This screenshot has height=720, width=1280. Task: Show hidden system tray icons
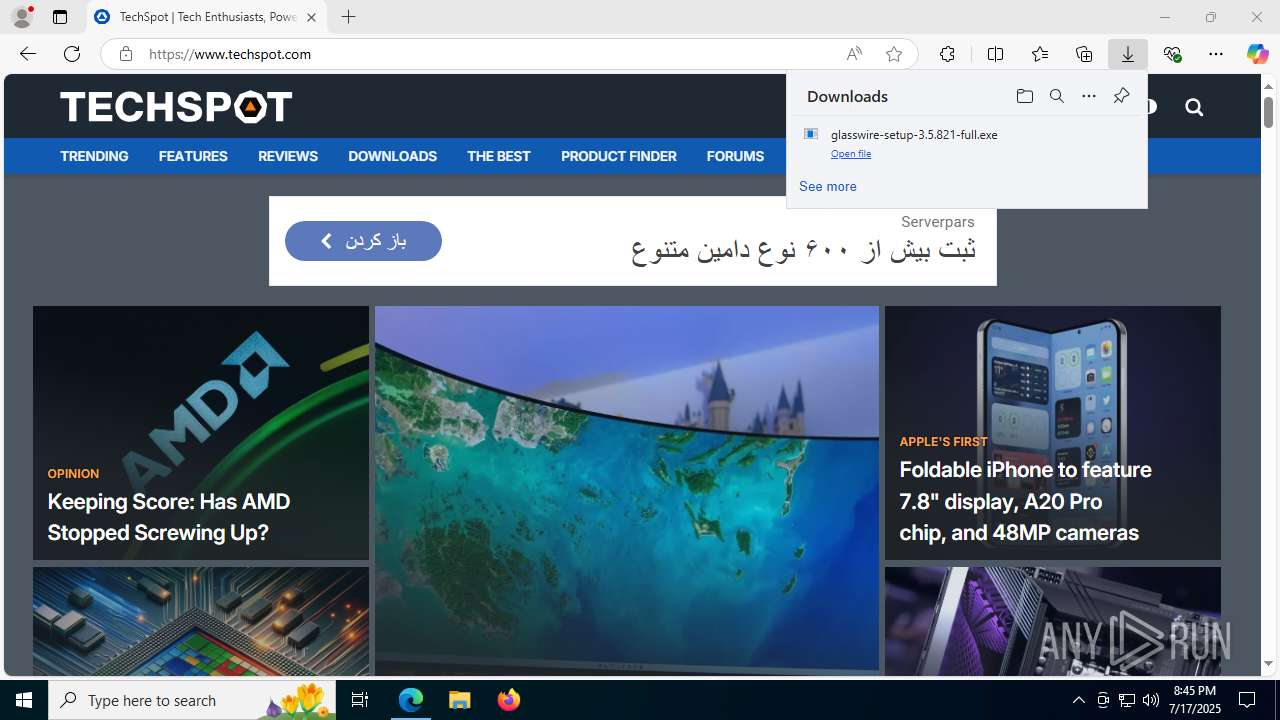point(1078,700)
